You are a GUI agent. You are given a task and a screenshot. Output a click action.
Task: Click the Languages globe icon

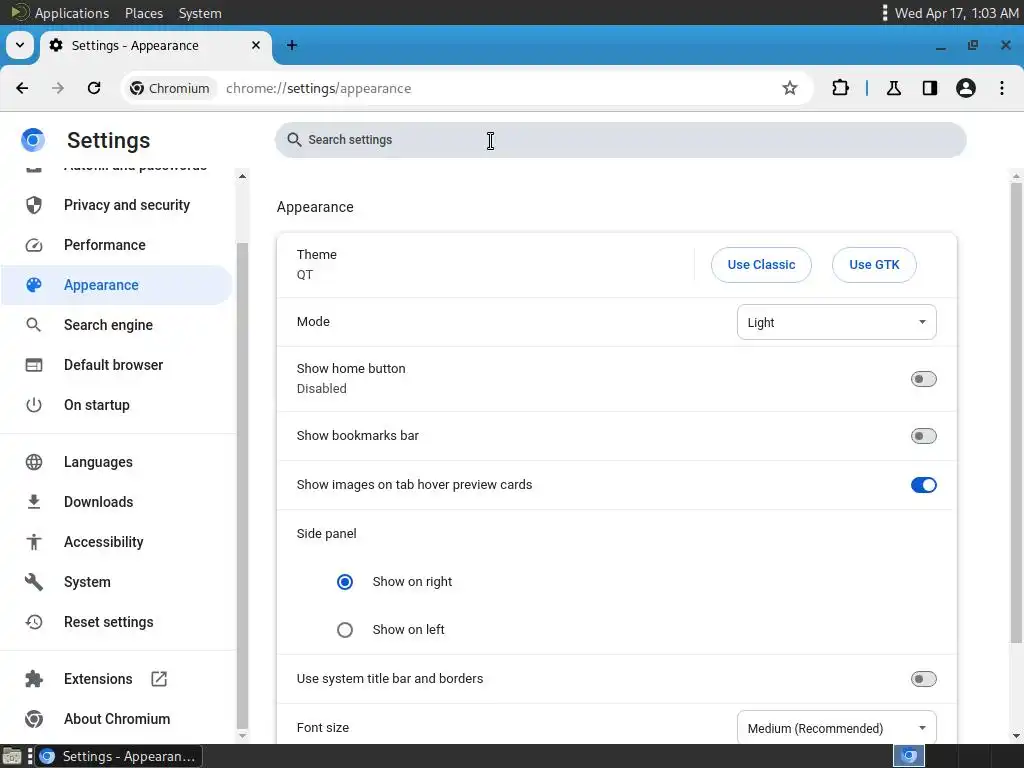34,462
